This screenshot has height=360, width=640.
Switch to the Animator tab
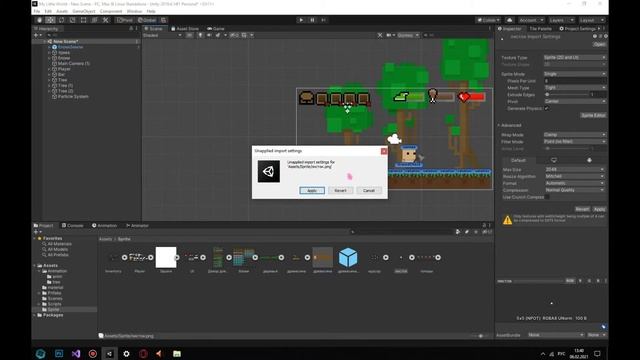point(137,225)
